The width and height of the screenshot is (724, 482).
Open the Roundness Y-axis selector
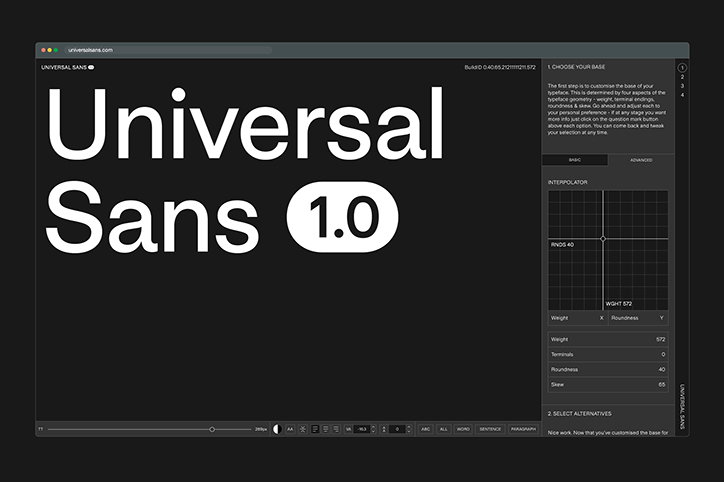point(638,318)
